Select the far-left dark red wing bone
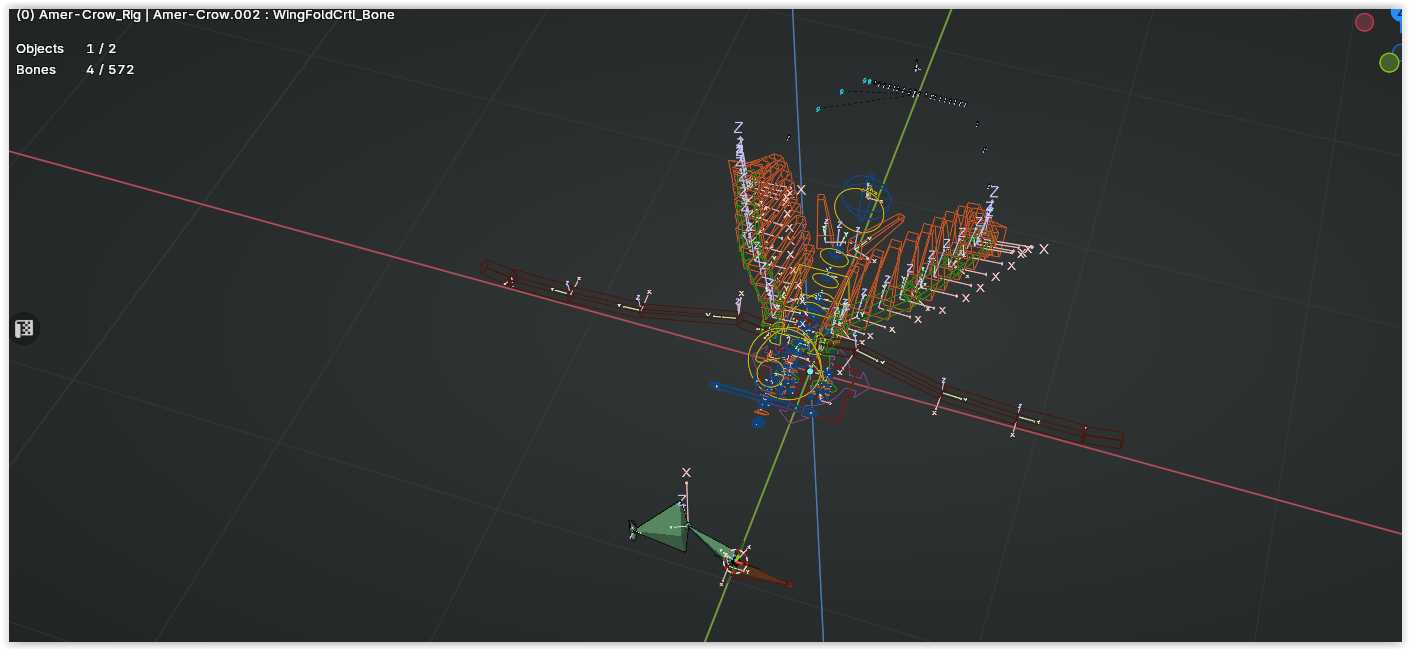 [x=496, y=271]
